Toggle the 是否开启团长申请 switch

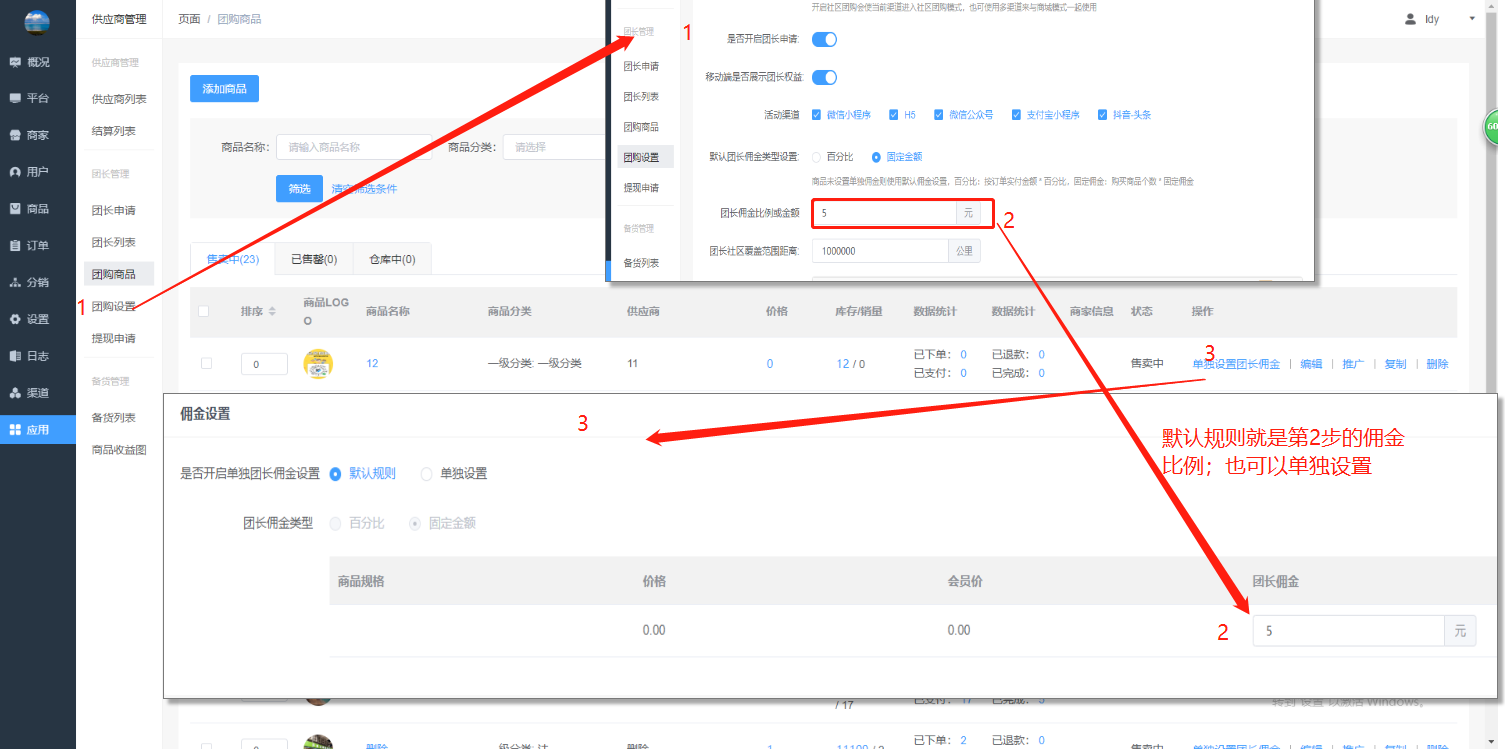[x=823, y=40]
